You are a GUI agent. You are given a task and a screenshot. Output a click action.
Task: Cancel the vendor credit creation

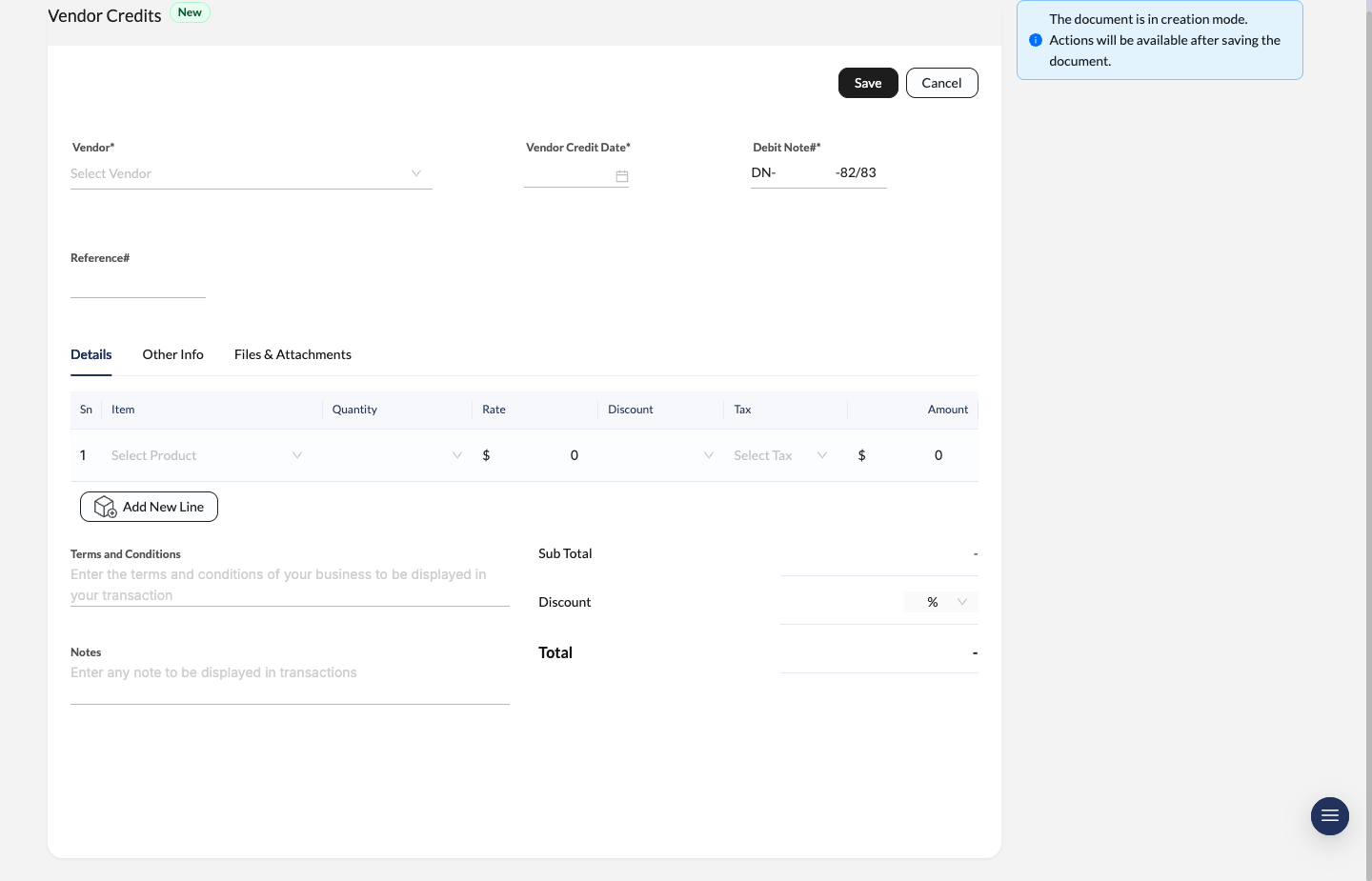pos(941,83)
